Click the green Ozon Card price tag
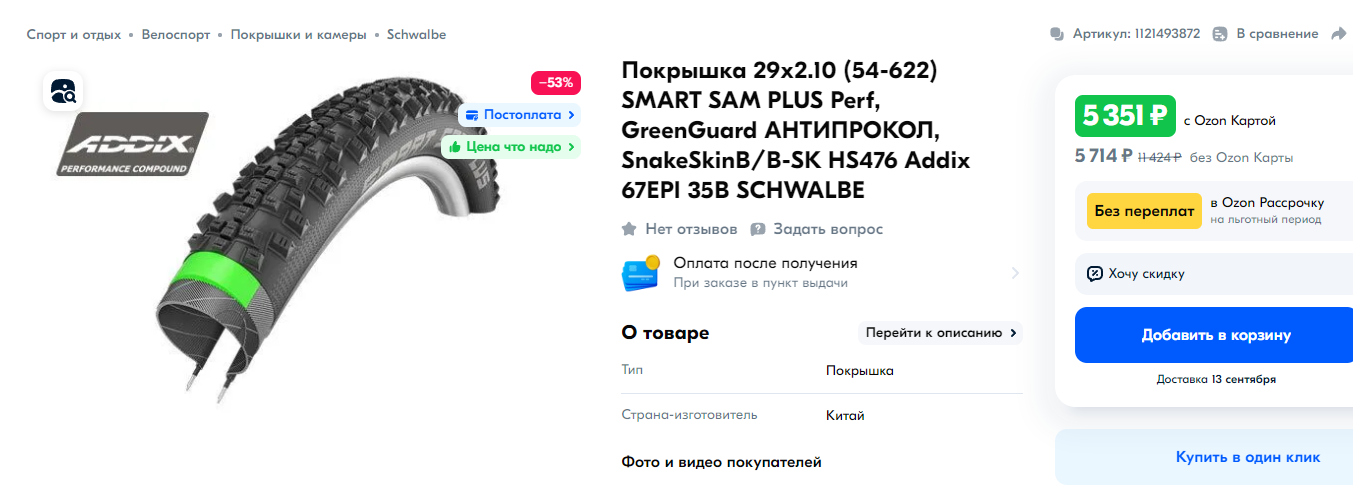Image resolution: width=1353 pixels, height=494 pixels. point(1124,116)
